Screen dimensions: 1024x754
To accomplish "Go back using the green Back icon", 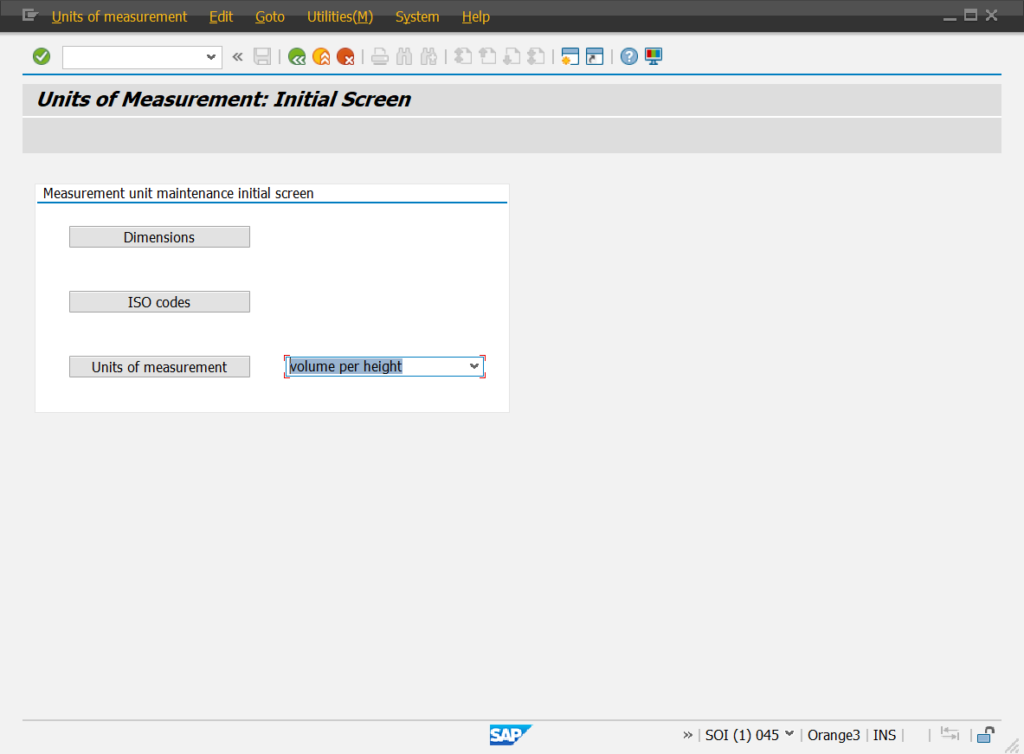I will tap(297, 57).
